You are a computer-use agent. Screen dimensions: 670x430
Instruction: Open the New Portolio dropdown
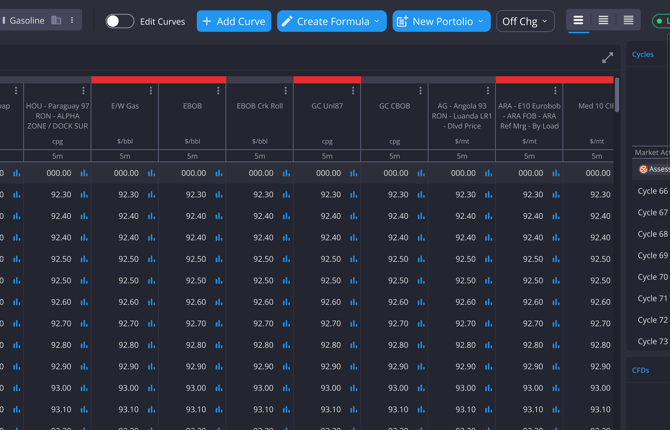coord(441,21)
